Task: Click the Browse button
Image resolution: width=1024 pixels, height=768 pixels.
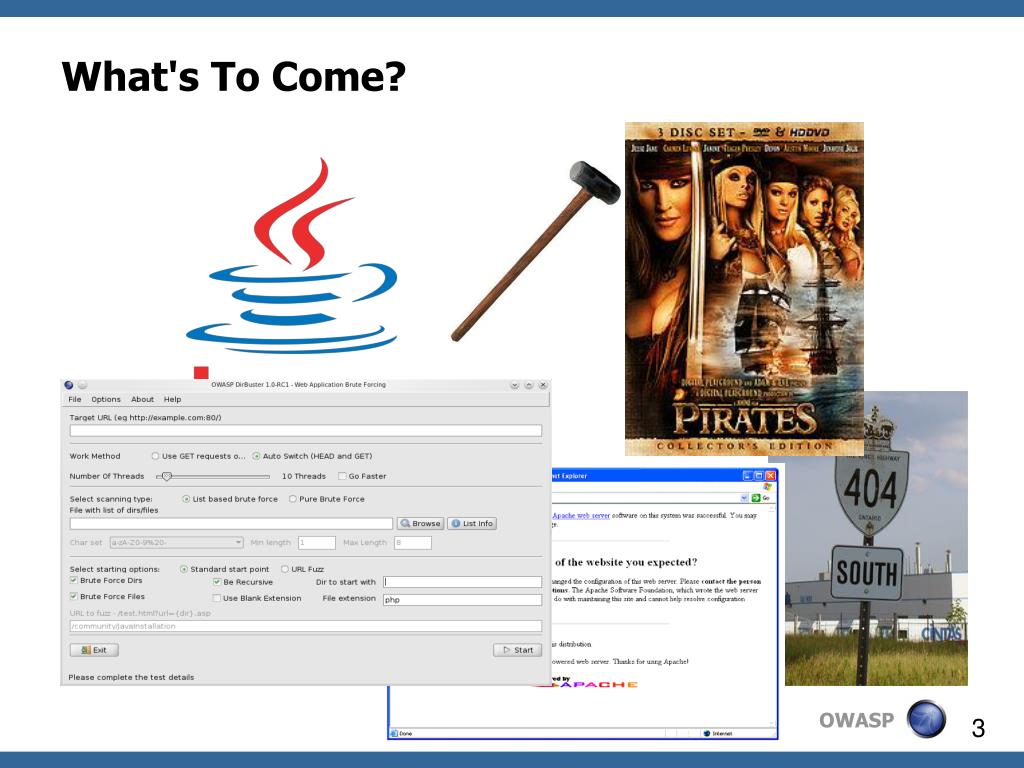Action: point(421,524)
